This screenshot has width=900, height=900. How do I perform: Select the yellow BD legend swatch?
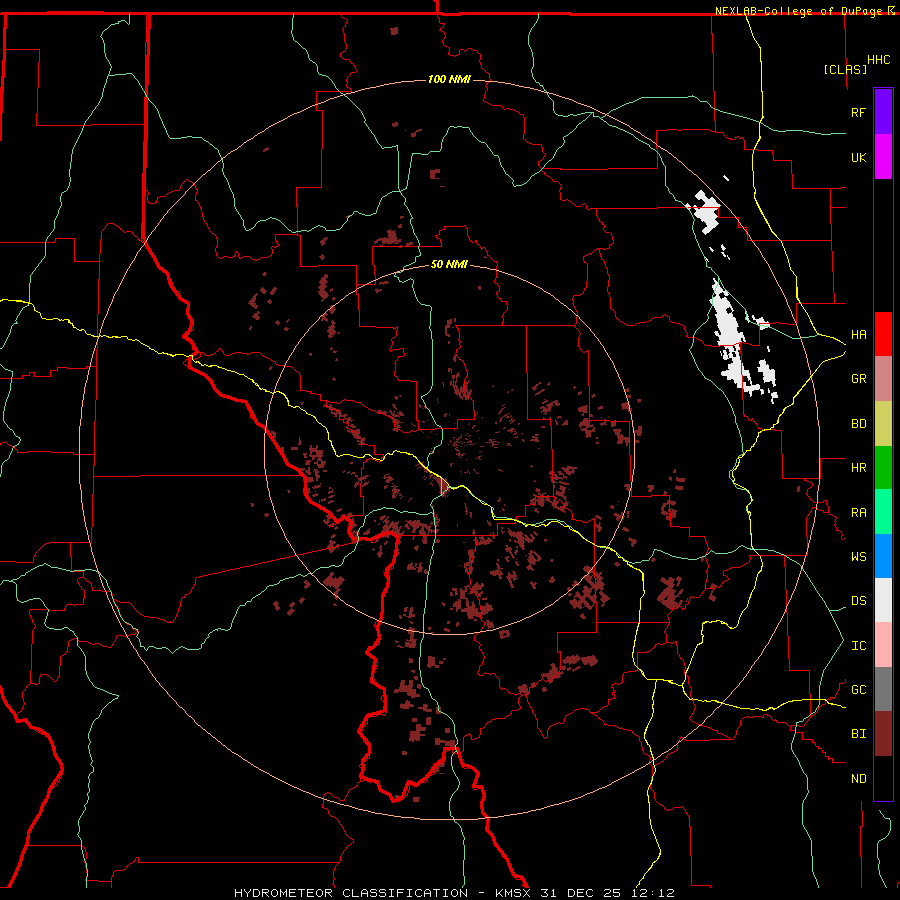coord(883,423)
